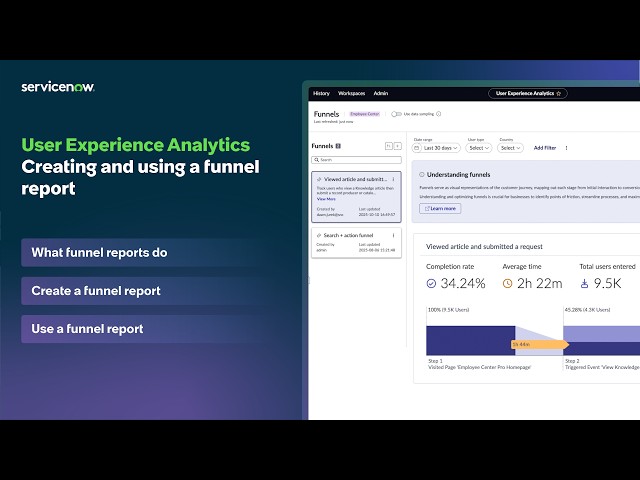The image size is (640, 480).
Task: Click the funnel icon beside Search + action
Action: [319, 236]
